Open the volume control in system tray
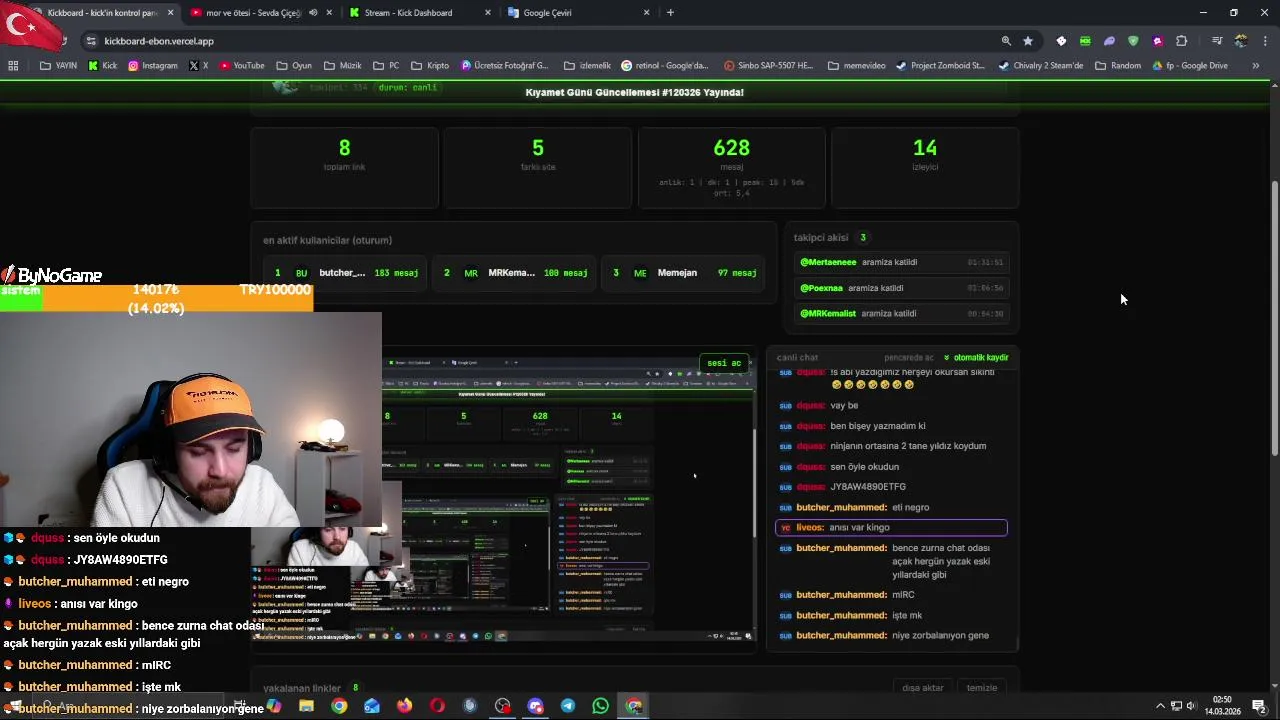Screen dimensions: 1280x720 (x=1191, y=706)
